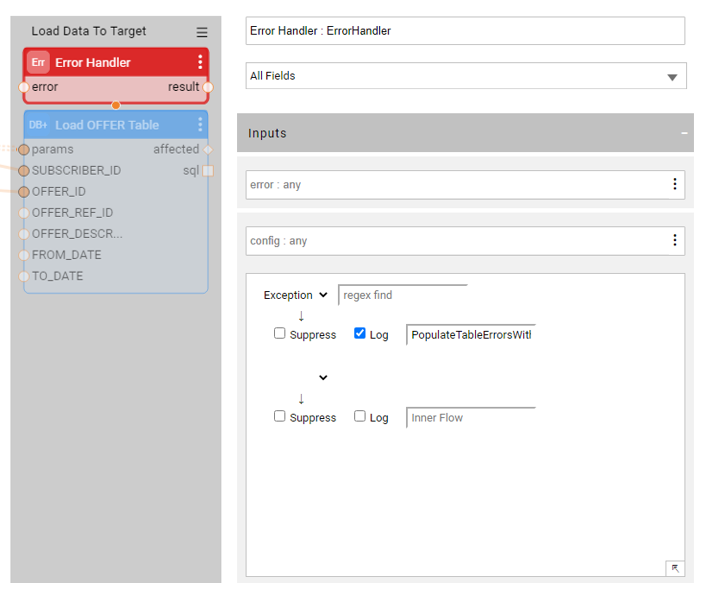Click the expand arrow icon in config panel corner
Image resolution: width=705 pixels, height=593 pixels.
(x=675, y=568)
